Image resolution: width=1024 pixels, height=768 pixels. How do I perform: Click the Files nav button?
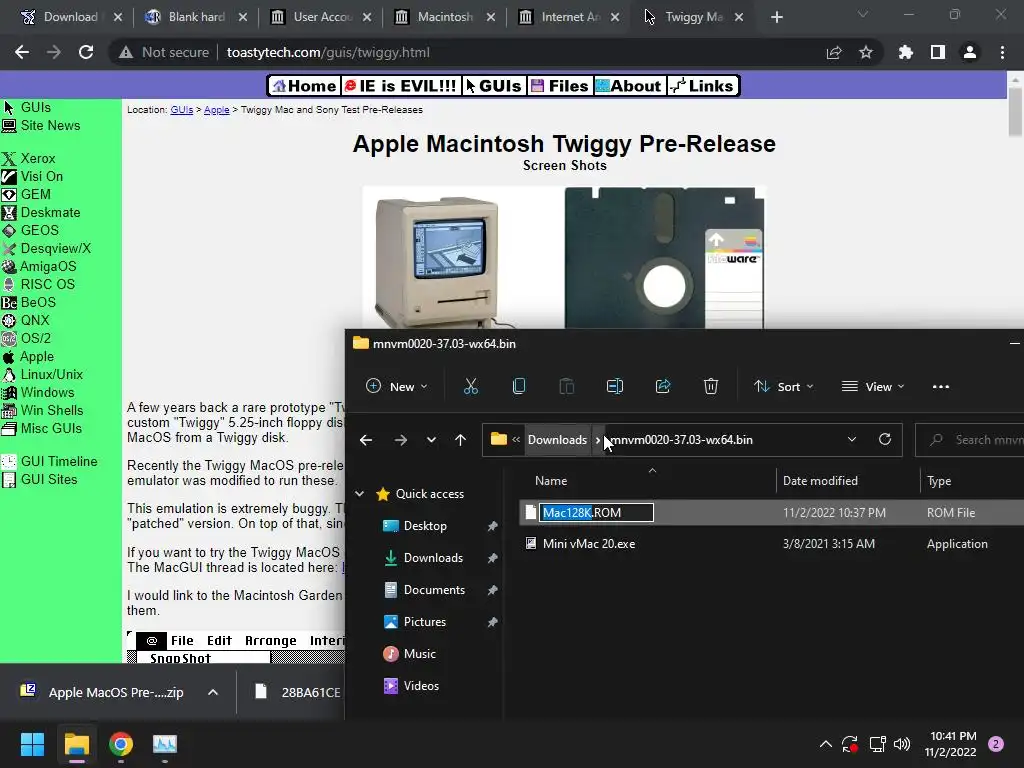[x=560, y=86]
